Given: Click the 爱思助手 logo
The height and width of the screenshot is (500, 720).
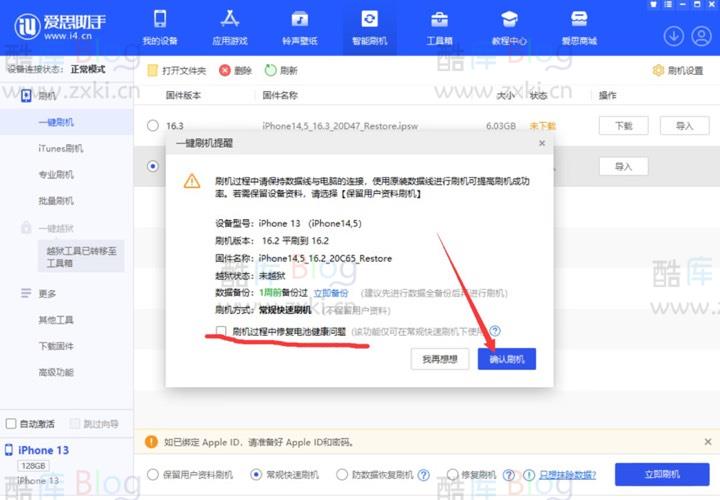Looking at the screenshot, I should pos(61,27).
